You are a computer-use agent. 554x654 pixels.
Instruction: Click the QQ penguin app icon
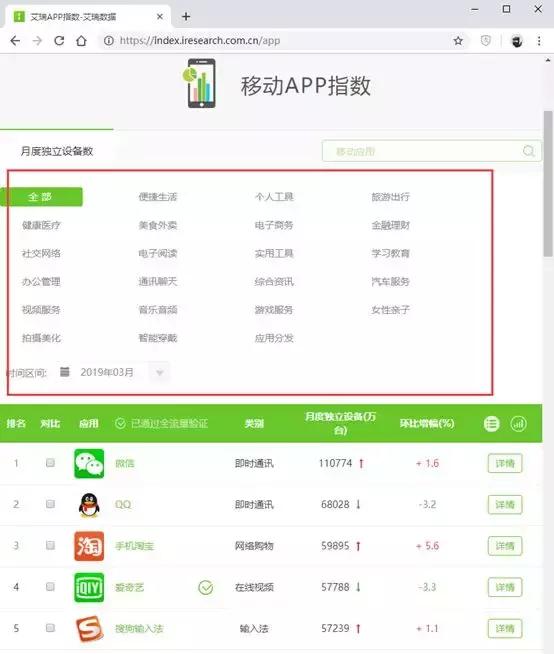tap(89, 505)
